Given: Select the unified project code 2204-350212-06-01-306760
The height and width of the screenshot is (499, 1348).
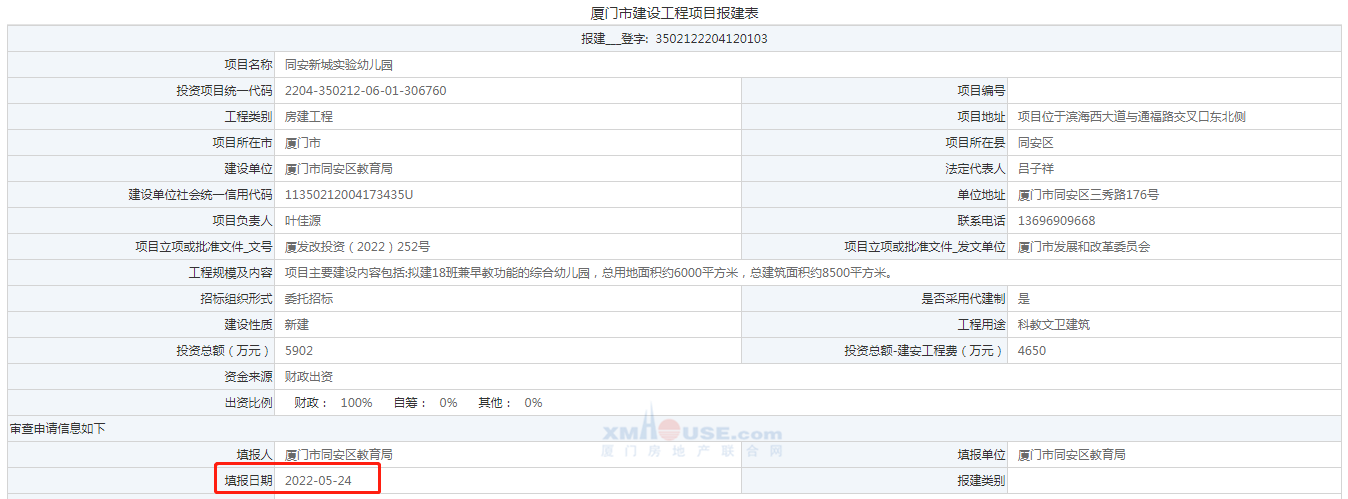Looking at the screenshot, I should click(x=365, y=91).
